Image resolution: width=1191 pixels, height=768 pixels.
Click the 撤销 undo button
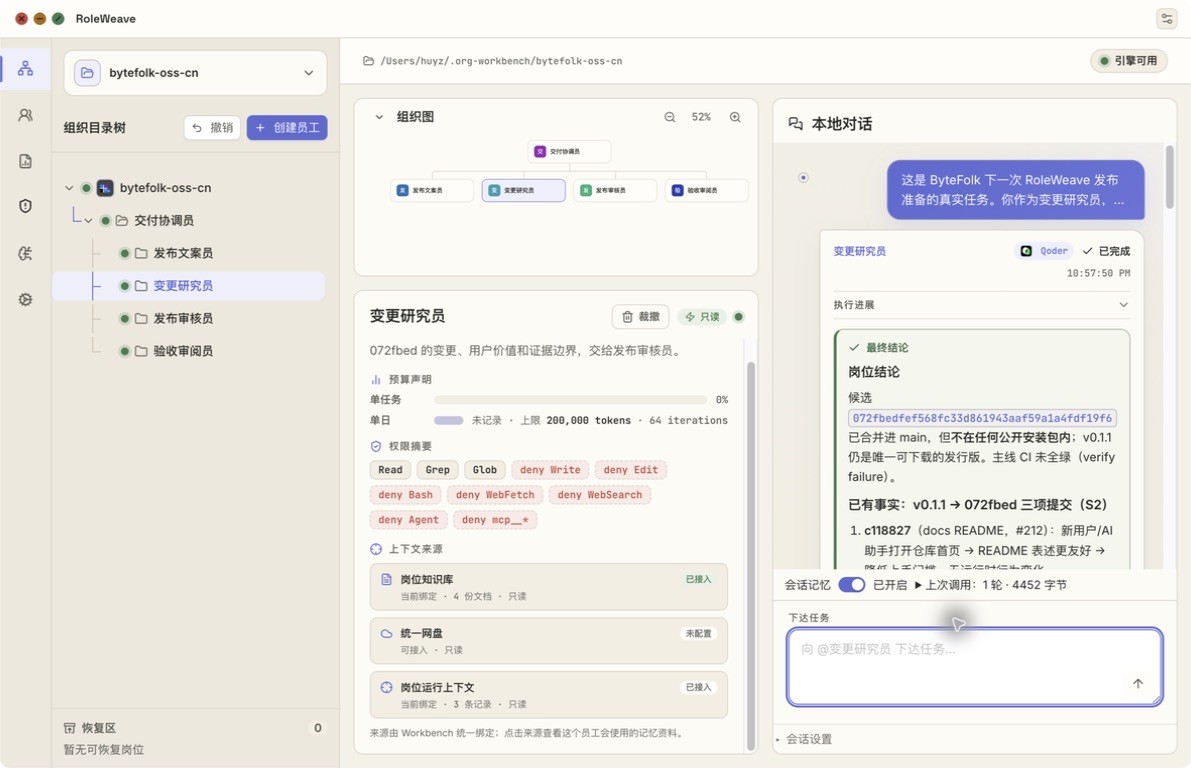coord(212,128)
